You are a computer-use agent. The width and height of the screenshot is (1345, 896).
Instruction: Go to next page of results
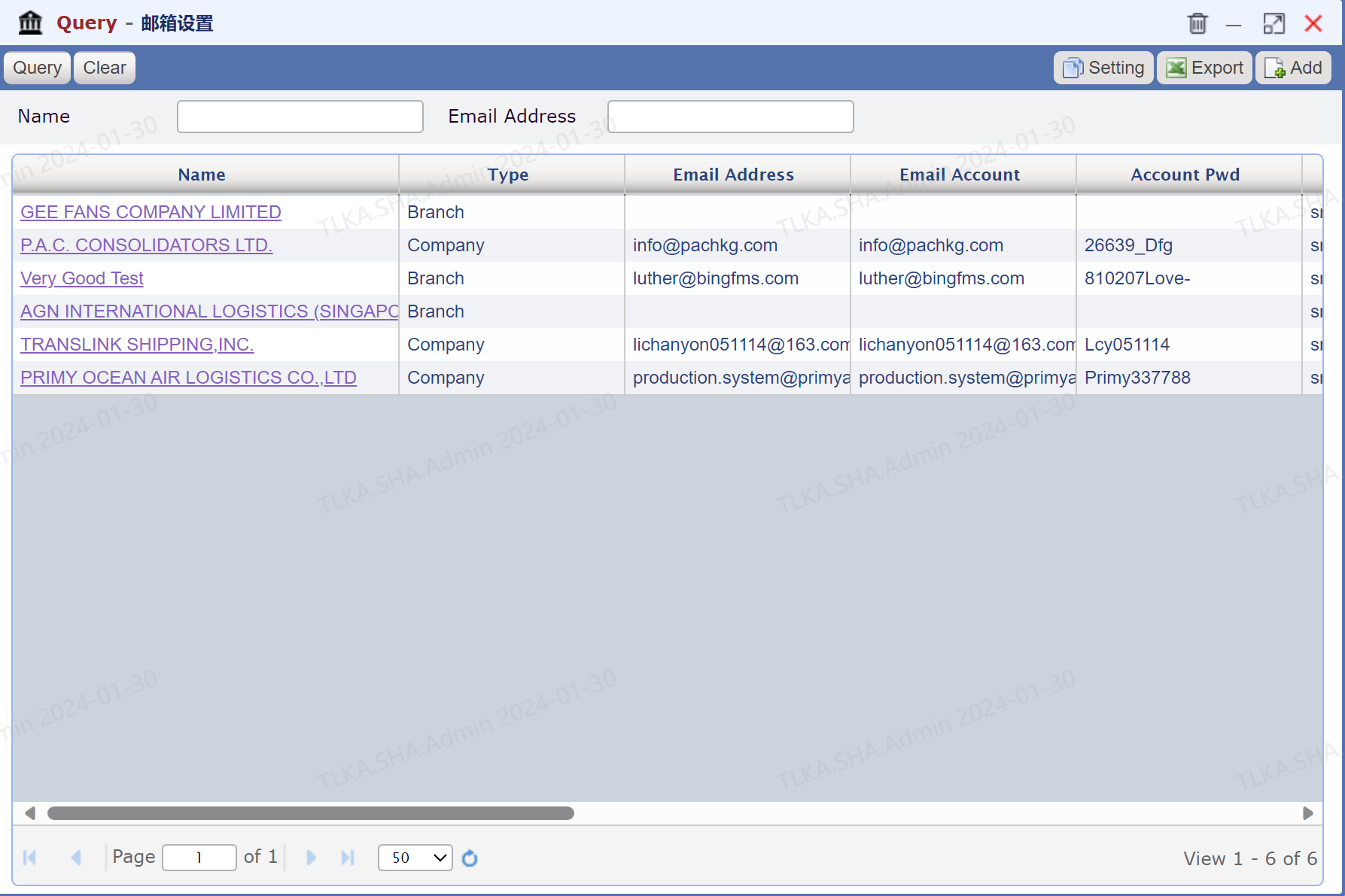[311, 858]
